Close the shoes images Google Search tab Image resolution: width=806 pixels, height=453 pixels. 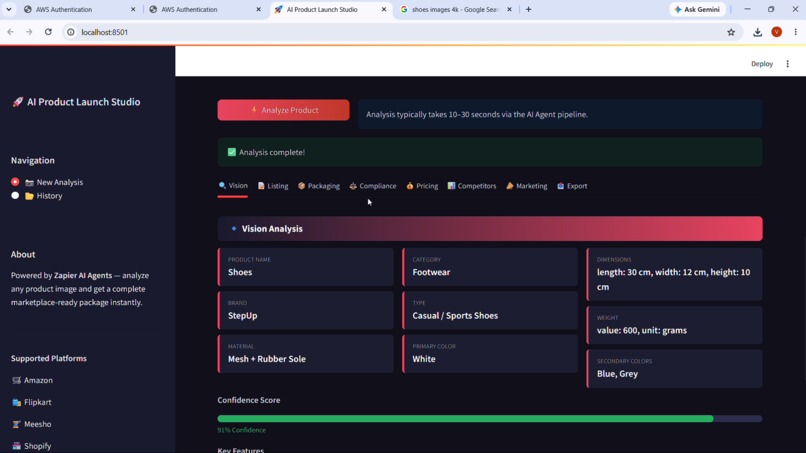coord(509,9)
